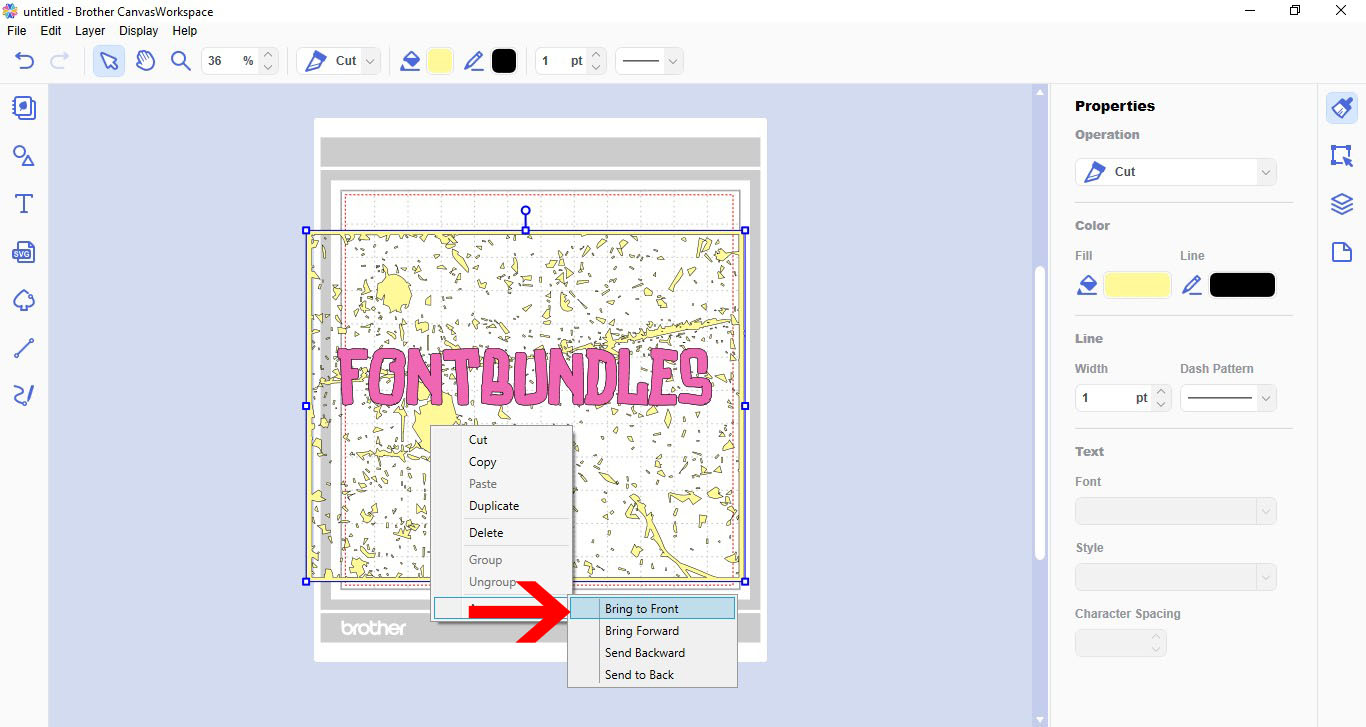Click the cloud-shaped tracing icon
The width and height of the screenshot is (1366, 727).
[24, 300]
